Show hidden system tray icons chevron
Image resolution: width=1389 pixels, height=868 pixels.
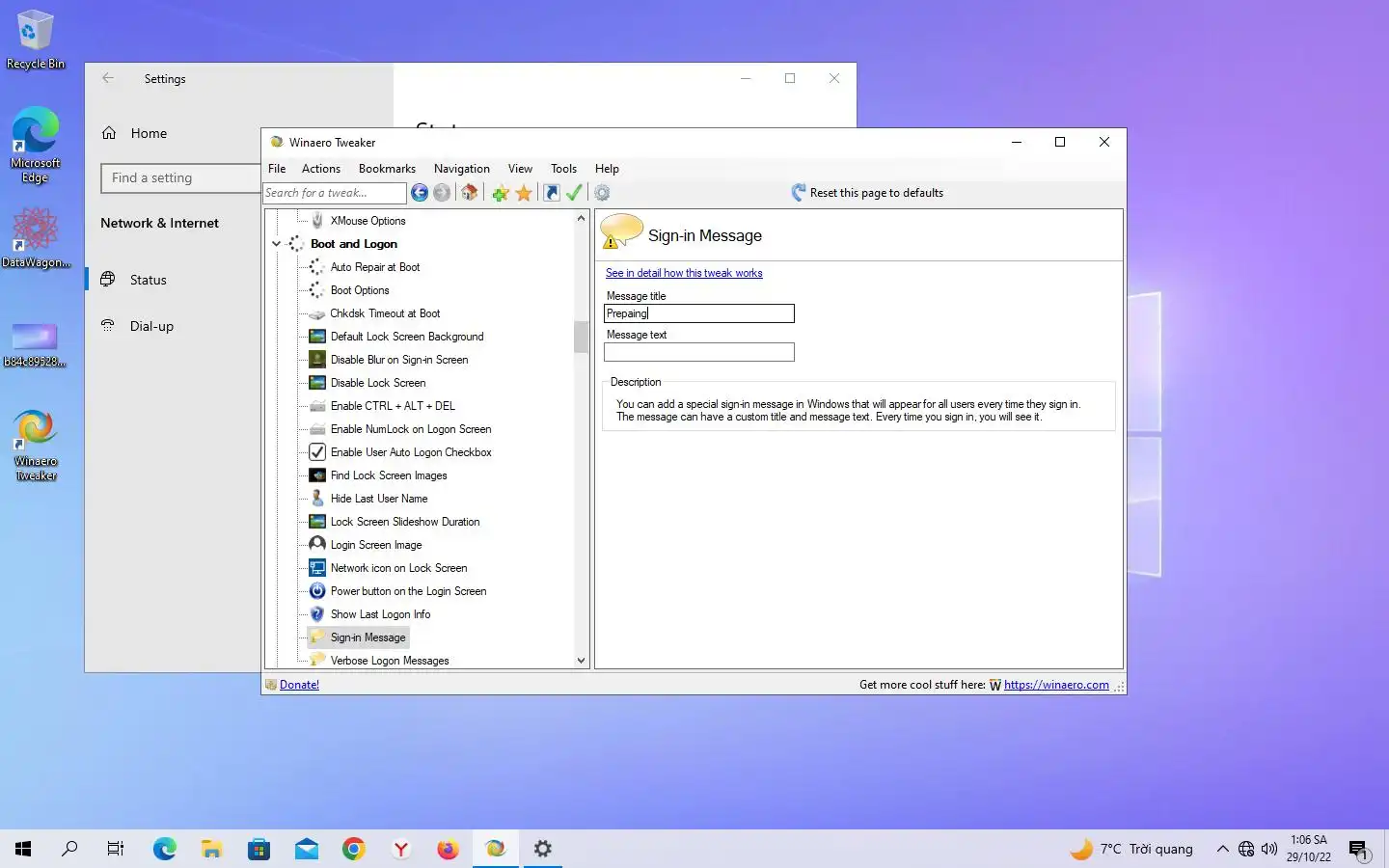(x=1222, y=849)
